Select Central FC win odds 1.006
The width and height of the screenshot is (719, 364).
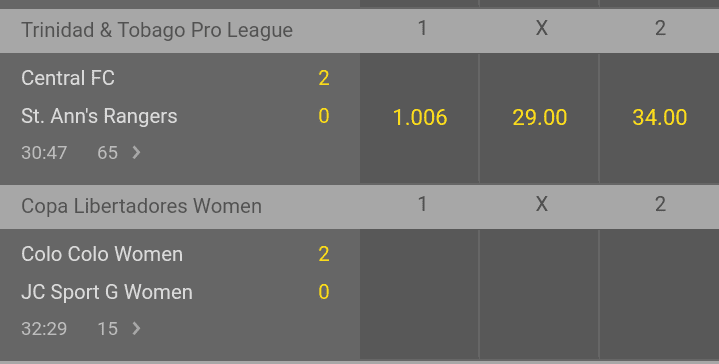[420, 118]
